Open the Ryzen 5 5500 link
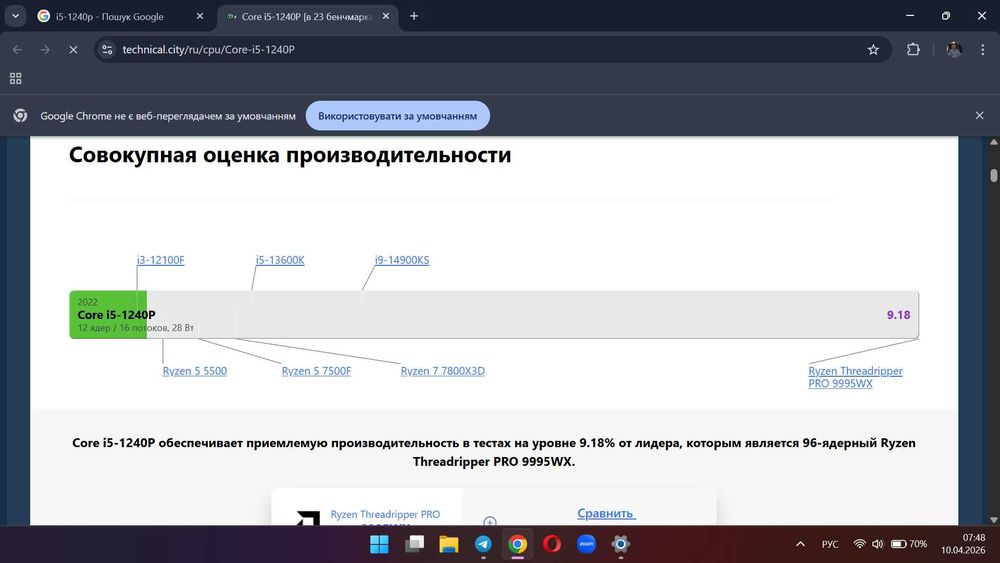 [x=195, y=370]
